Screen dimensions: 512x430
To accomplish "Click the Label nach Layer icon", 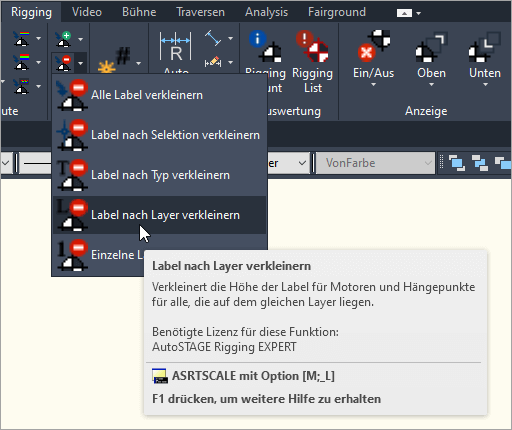I will pos(72,215).
